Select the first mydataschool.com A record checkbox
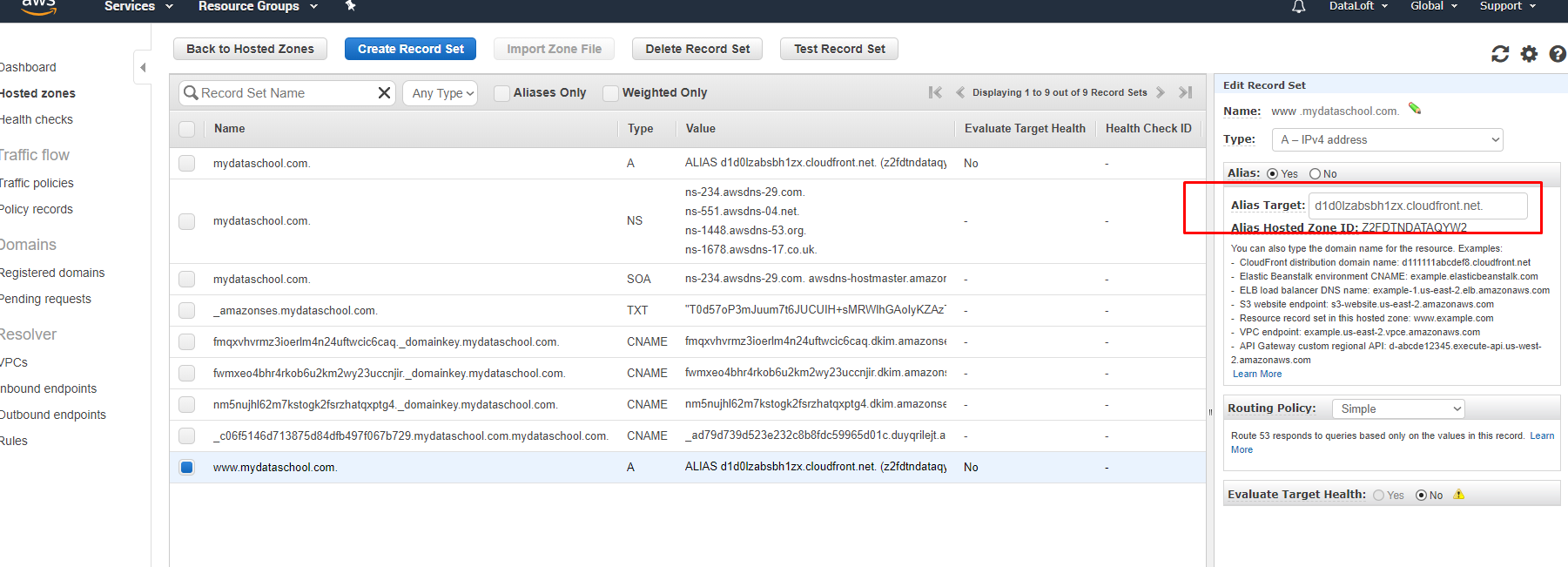 tap(186, 163)
